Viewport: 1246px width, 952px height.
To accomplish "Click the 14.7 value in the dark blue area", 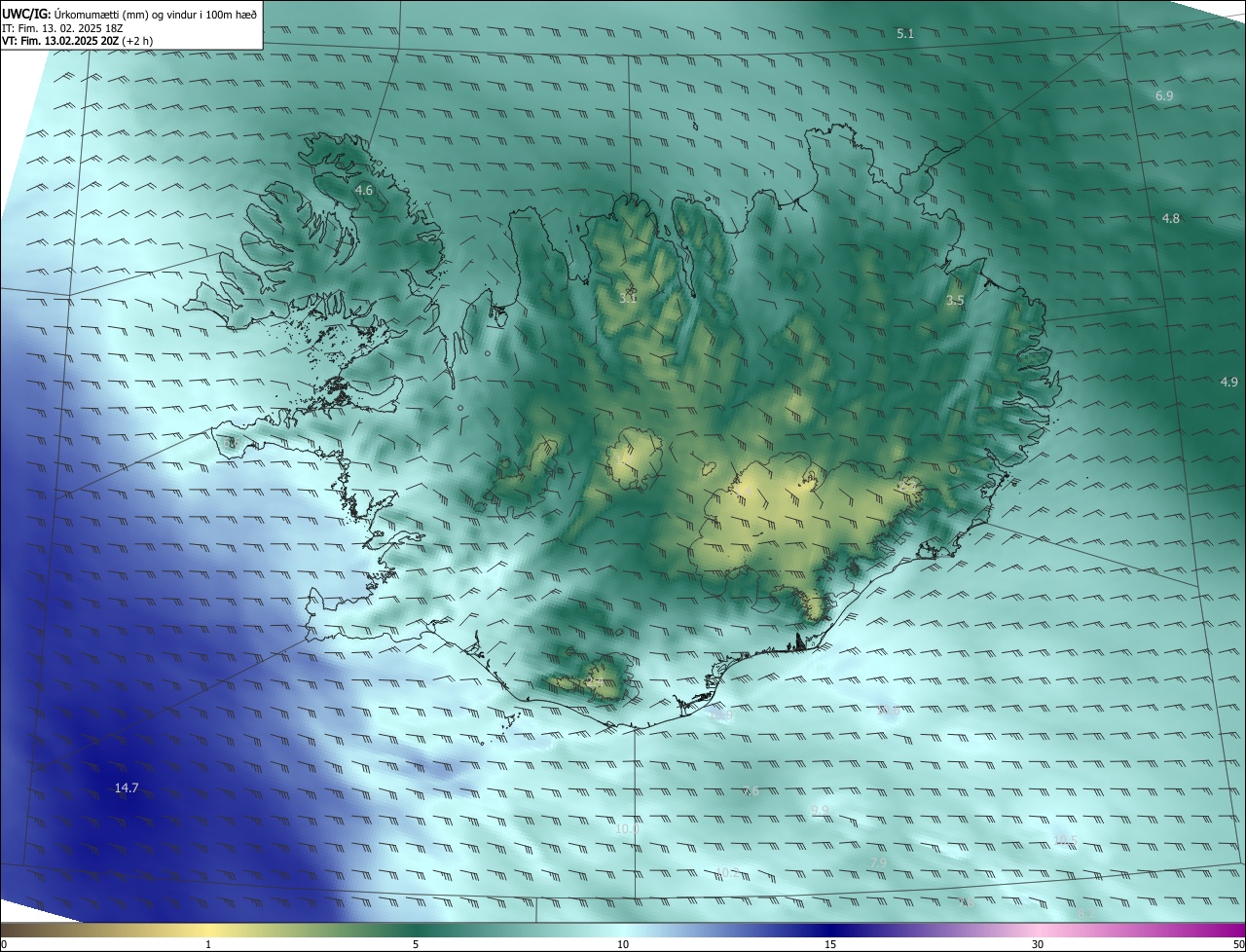I will (x=127, y=787).
